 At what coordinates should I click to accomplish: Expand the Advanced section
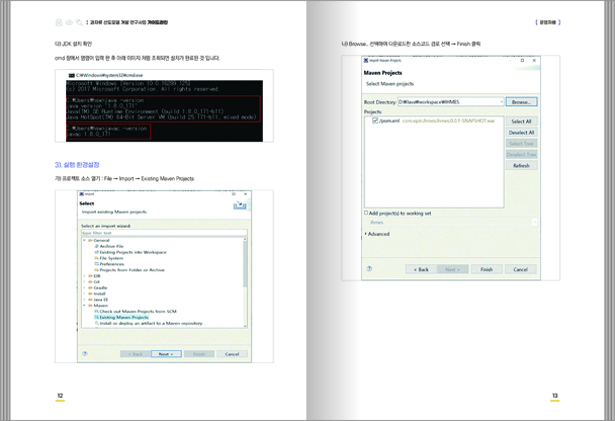[x=366, y=234]
